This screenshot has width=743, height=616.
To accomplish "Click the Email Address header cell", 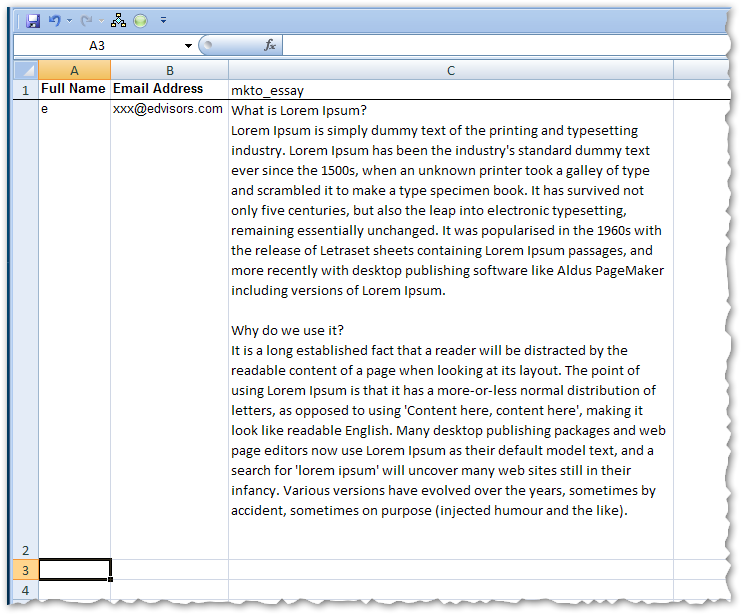I will click(170, 89).
